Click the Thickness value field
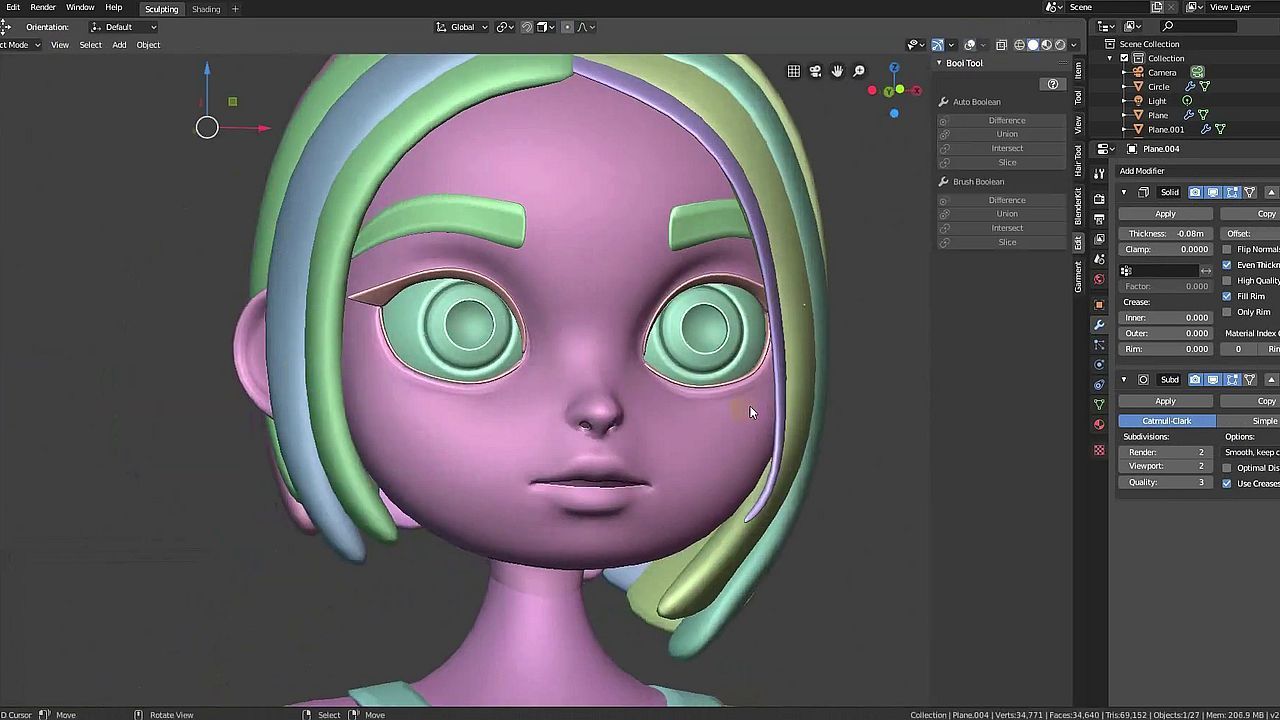 click(x=1166, y=234)
